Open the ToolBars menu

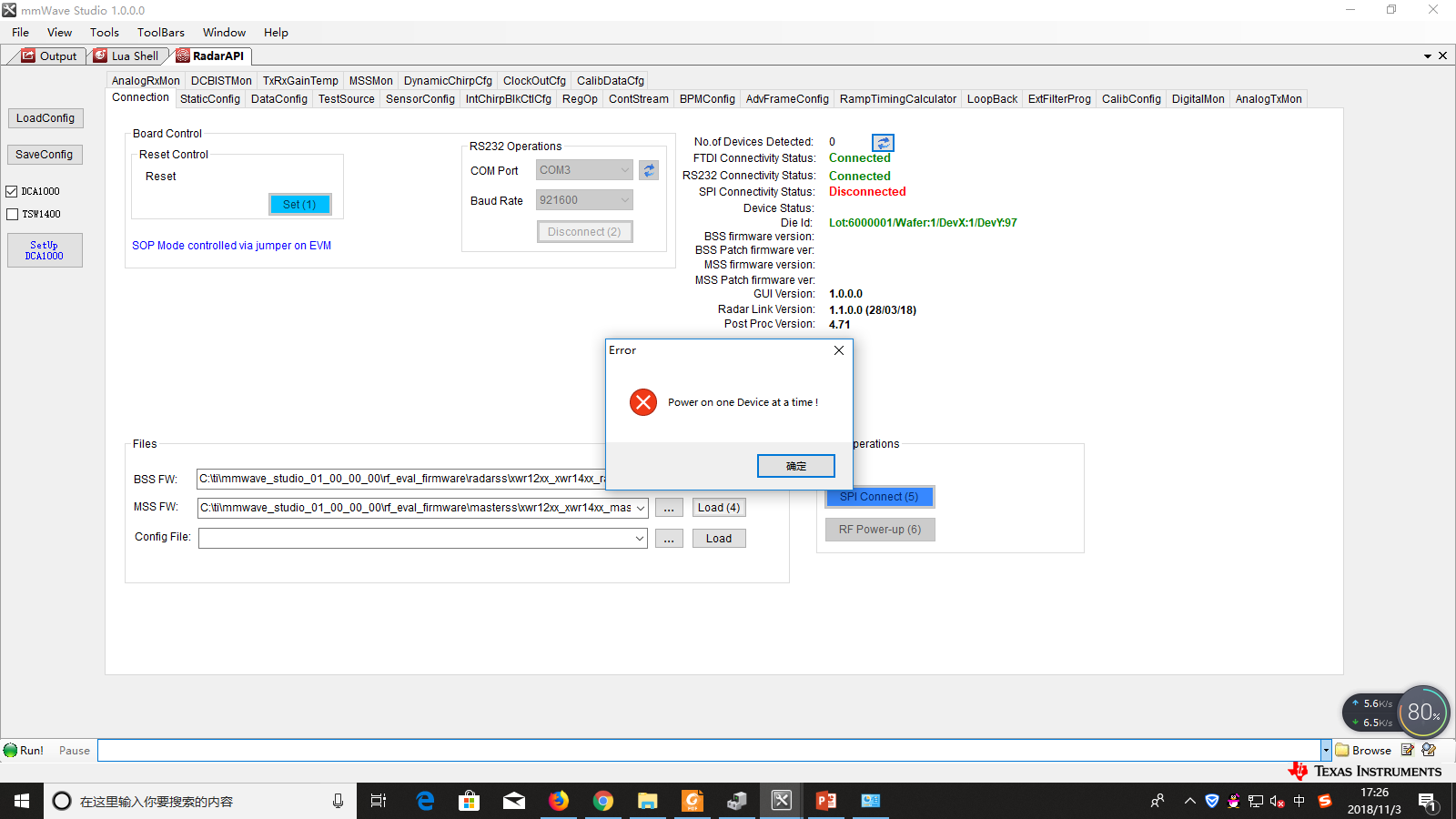pyautogui.click(x=161, y=33)
